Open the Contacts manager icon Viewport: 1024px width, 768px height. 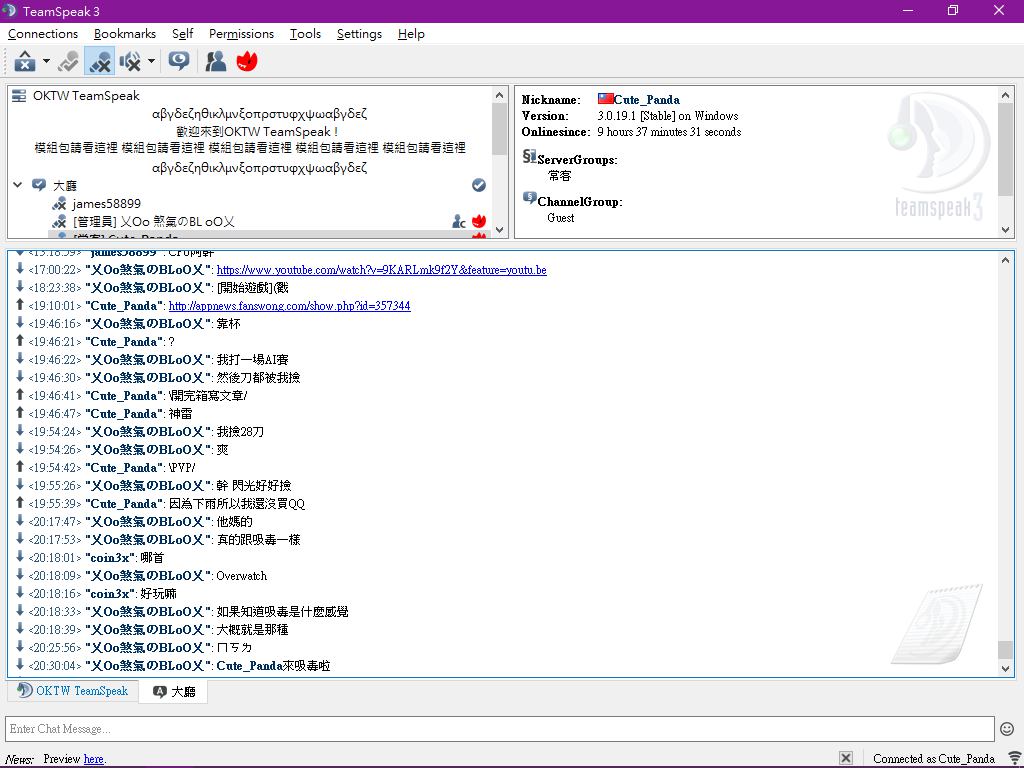(x=216, y=61)
